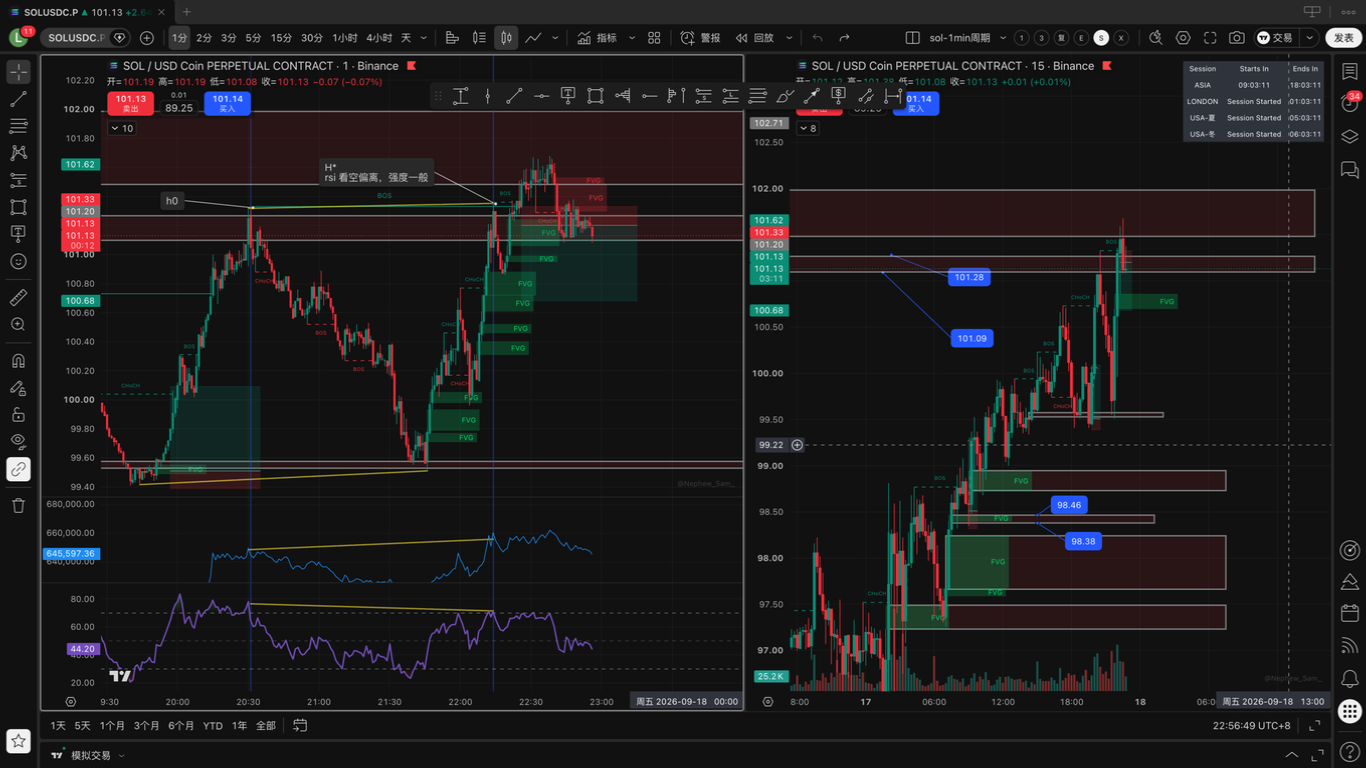Toggle the drawing sync link icon

point(18,468)
